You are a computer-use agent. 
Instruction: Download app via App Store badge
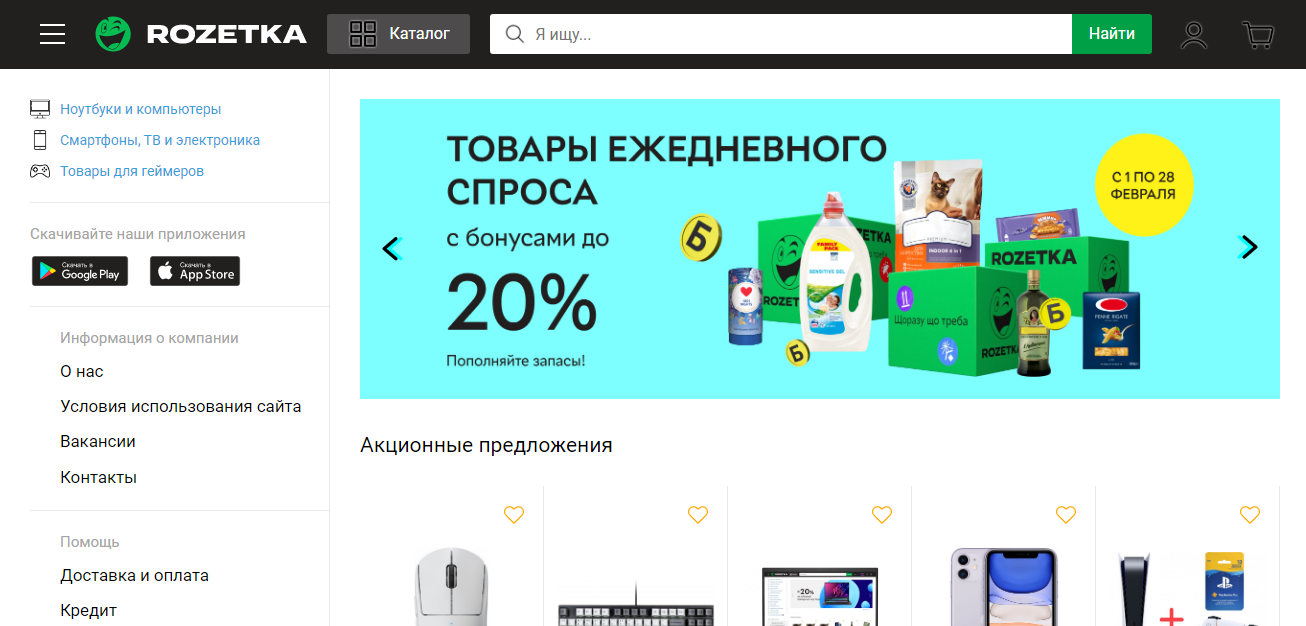(195, 271)
